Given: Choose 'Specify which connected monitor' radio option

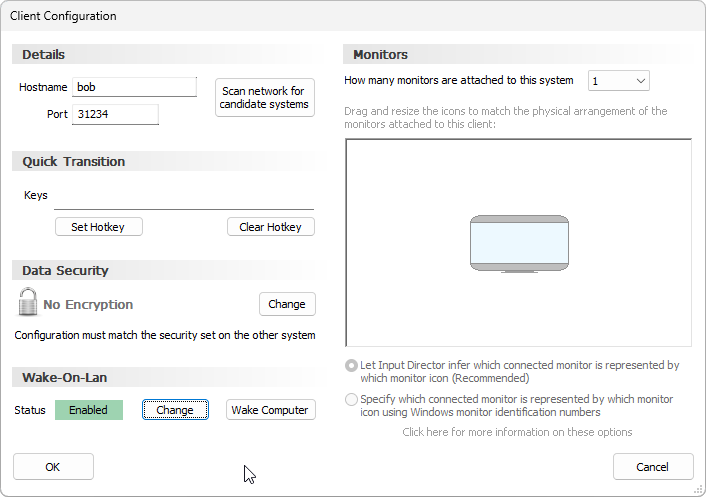Looking at the screenshot, I should pyautogui.click(x=351, y=399).
